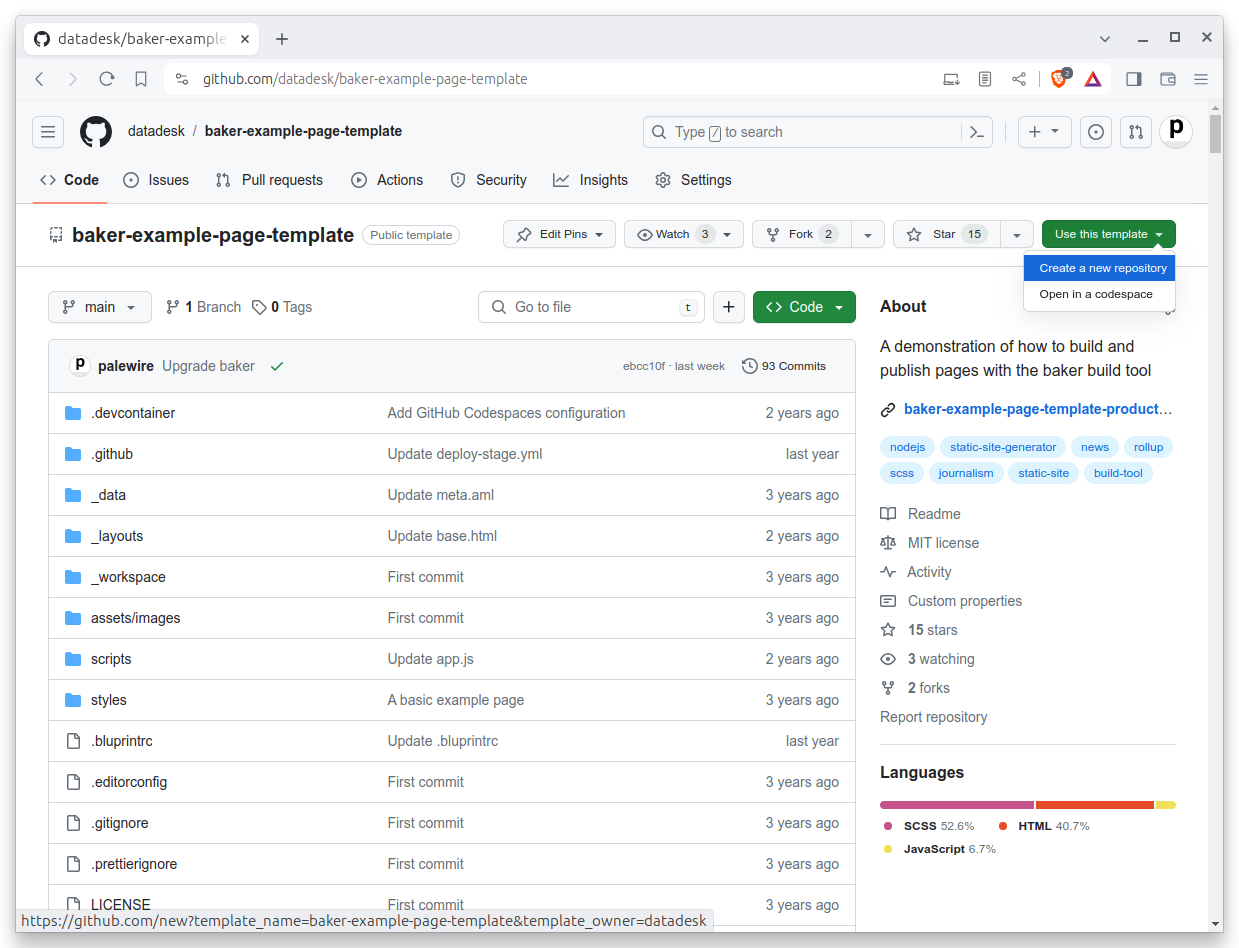1239x948 pixels.
Task: Open the pull requests icon in header
Action: point(1136,132)
